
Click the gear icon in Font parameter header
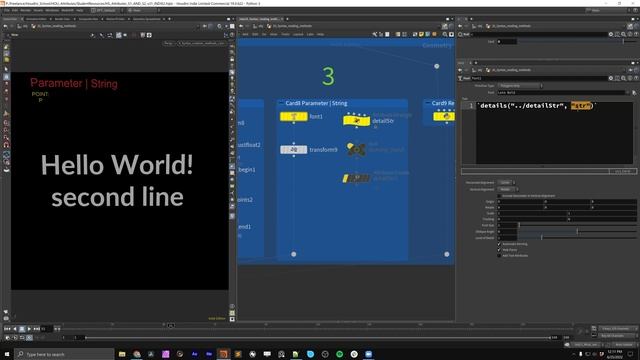tap(611, 78)
